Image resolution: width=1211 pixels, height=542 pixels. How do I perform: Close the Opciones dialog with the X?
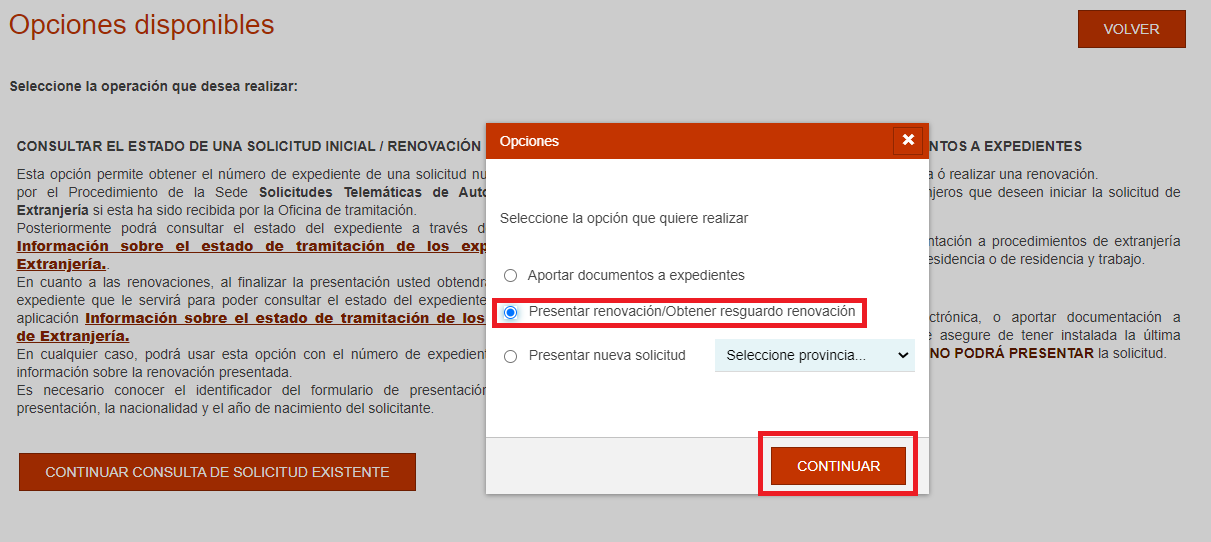(908, 140)
